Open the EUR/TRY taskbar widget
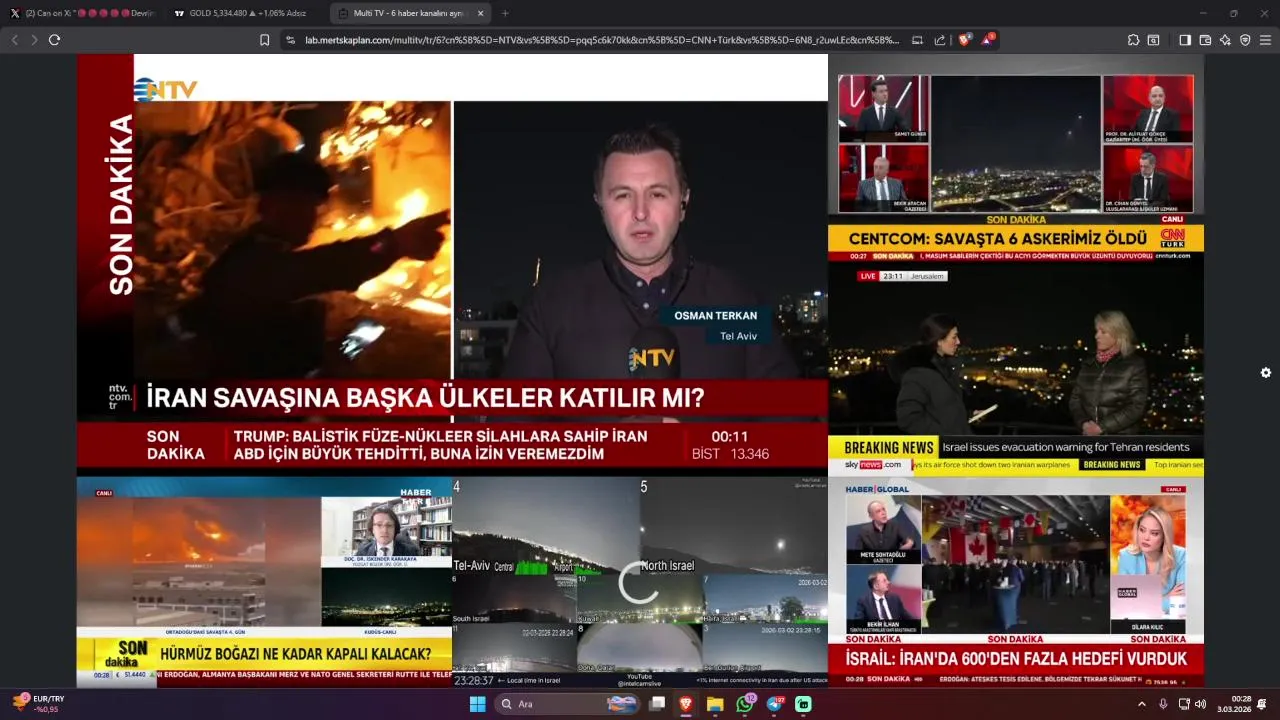The width and height of the screenshot is (1280, 720). tap(40, 704)
